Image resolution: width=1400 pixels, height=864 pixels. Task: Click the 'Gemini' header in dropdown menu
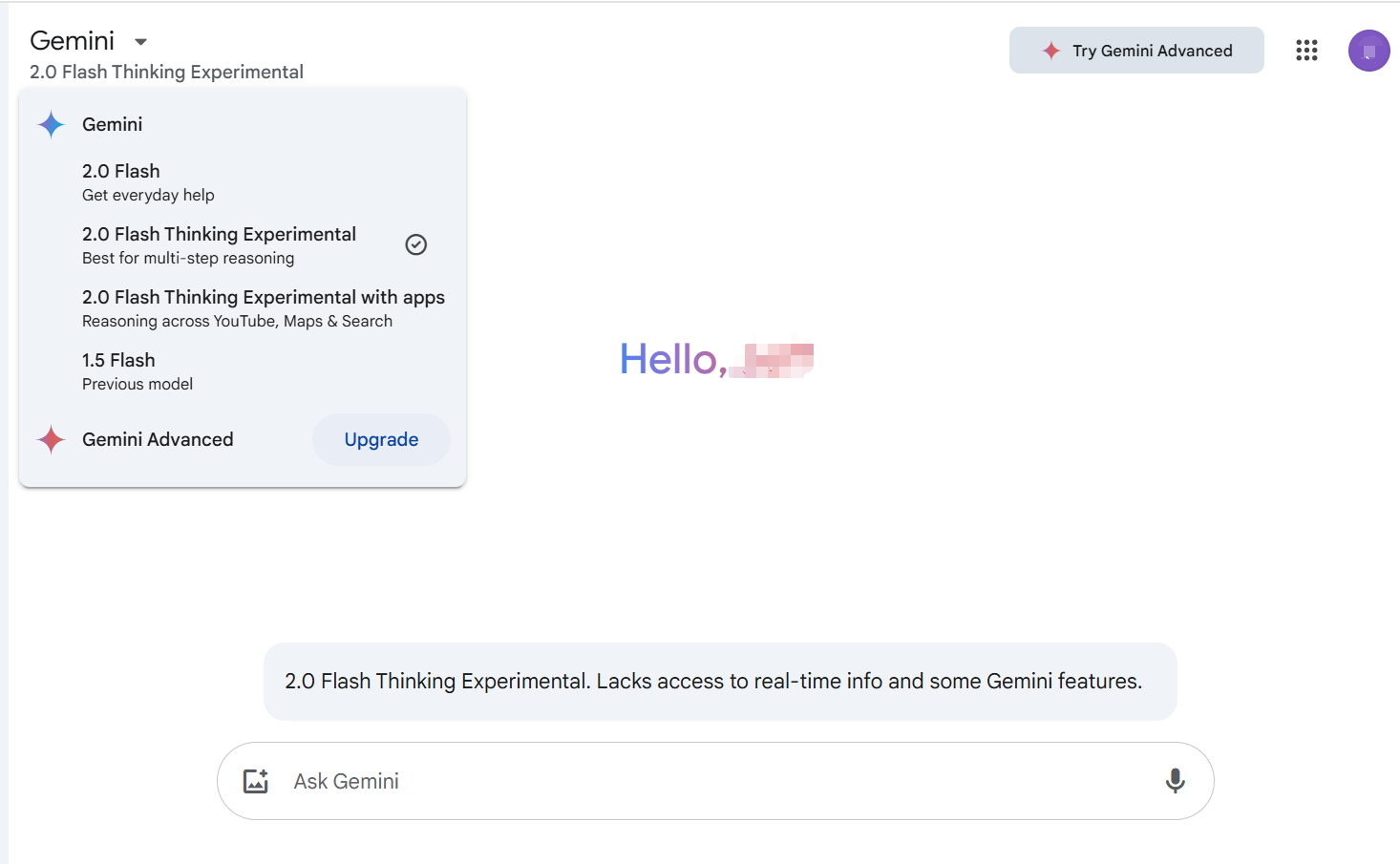coord(113,124)
